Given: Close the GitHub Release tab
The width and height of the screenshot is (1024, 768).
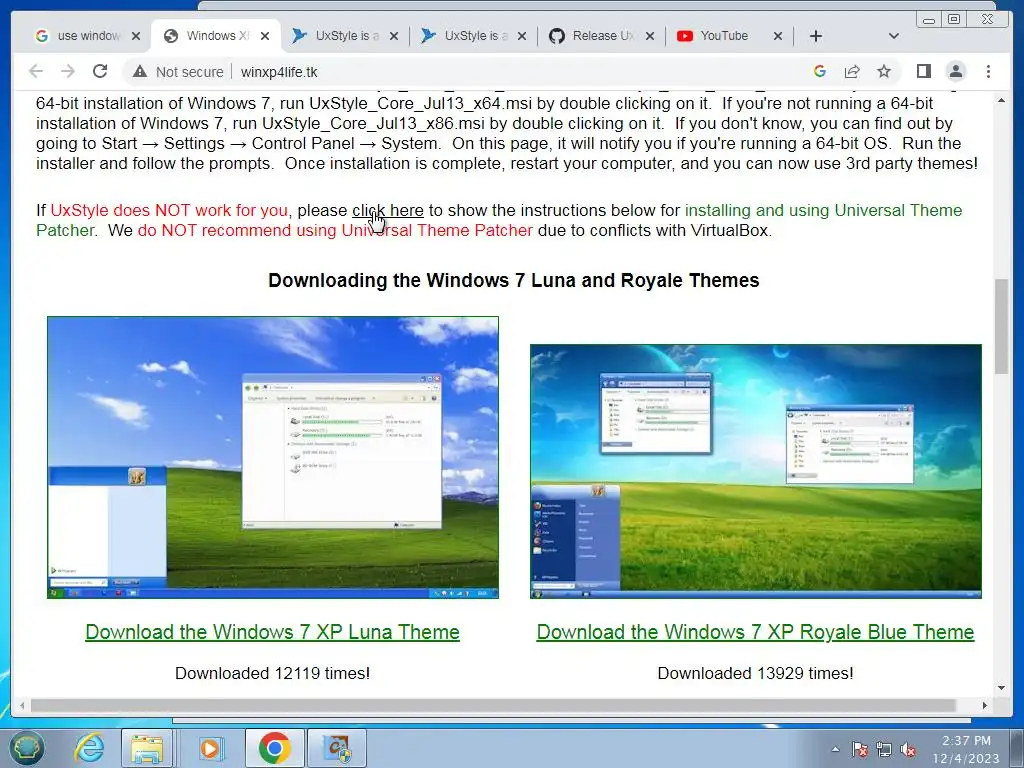Looking at the screenshot, I should click(x=650, y=36).
